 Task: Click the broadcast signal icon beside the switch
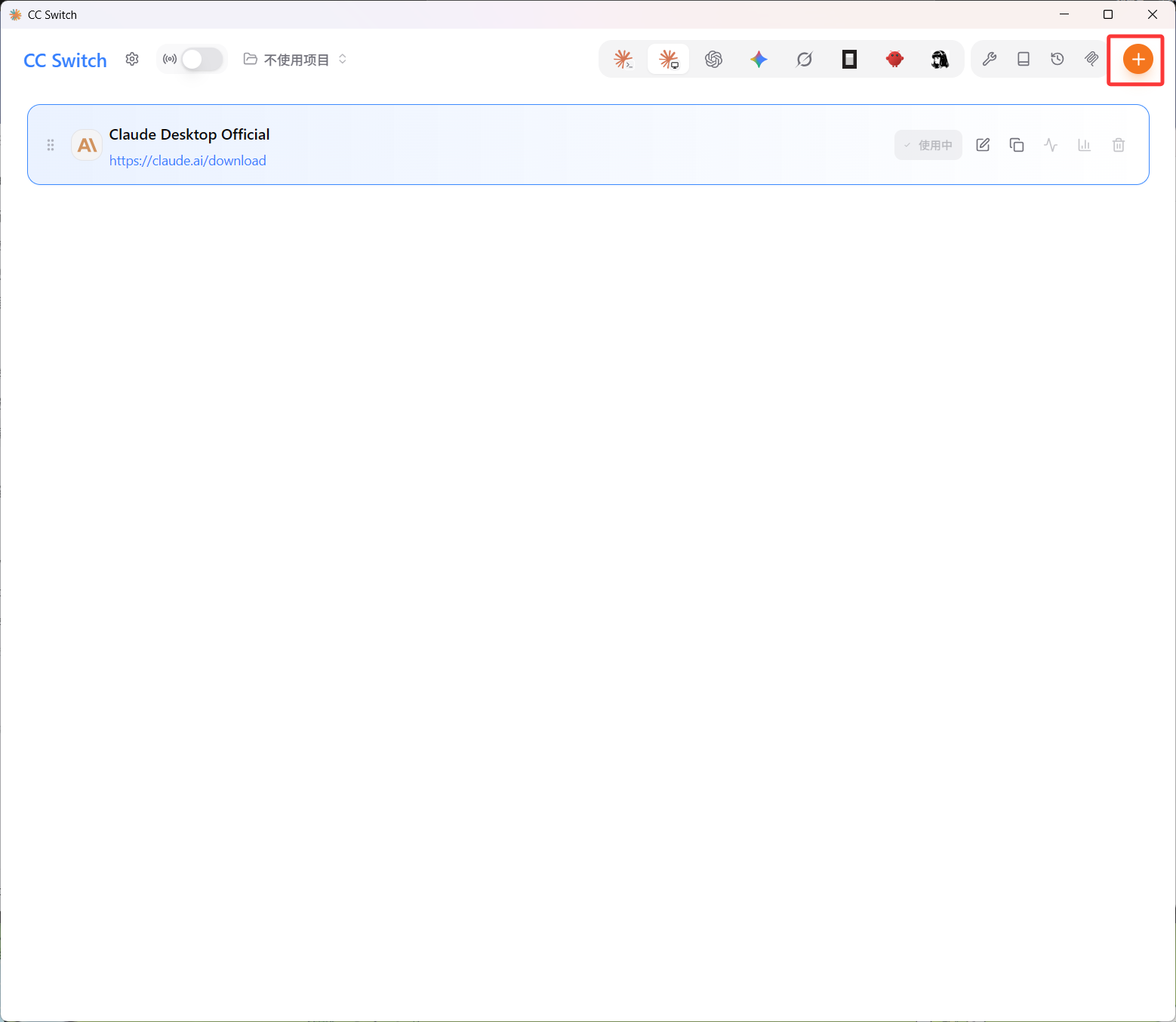[x=170, y=59]
